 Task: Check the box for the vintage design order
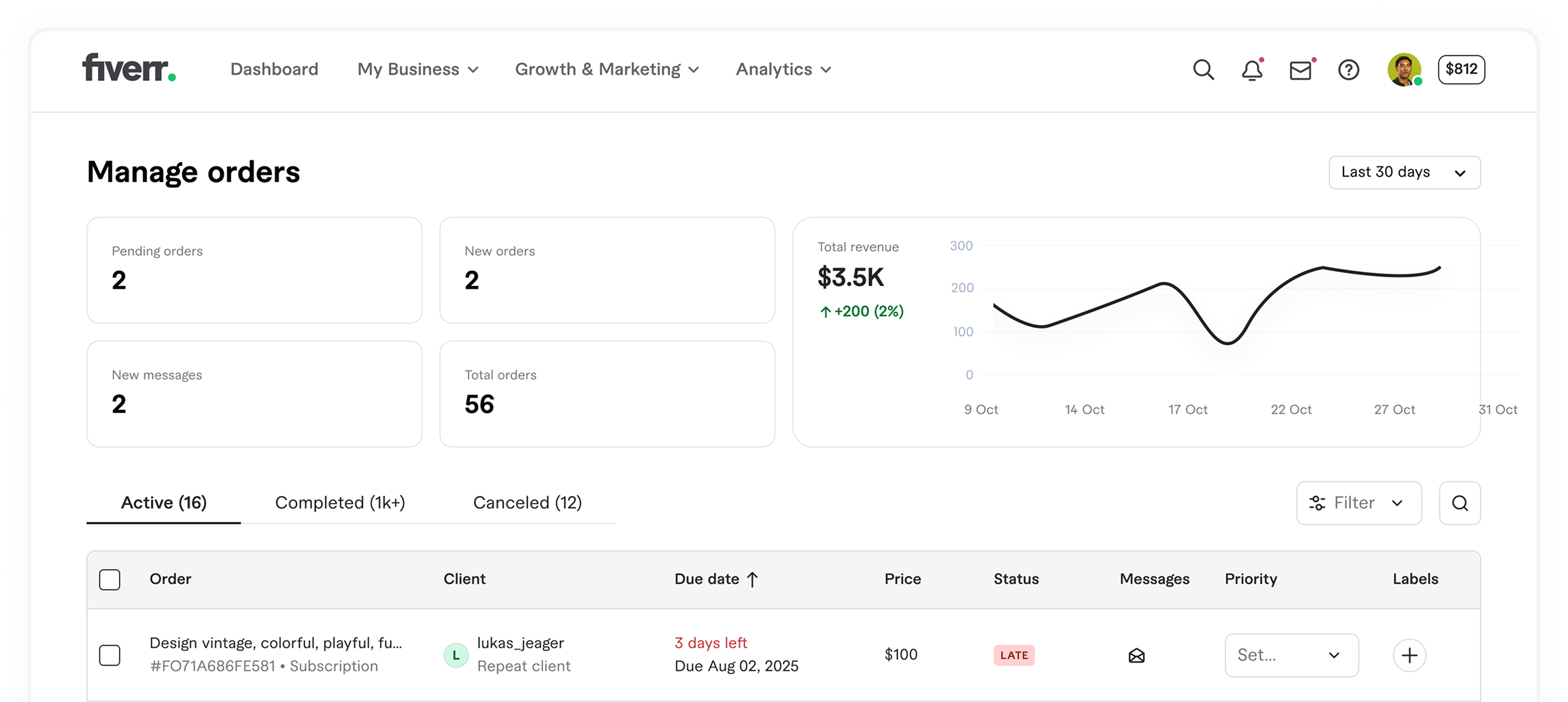pyautogui.click(x=109, y=655)
